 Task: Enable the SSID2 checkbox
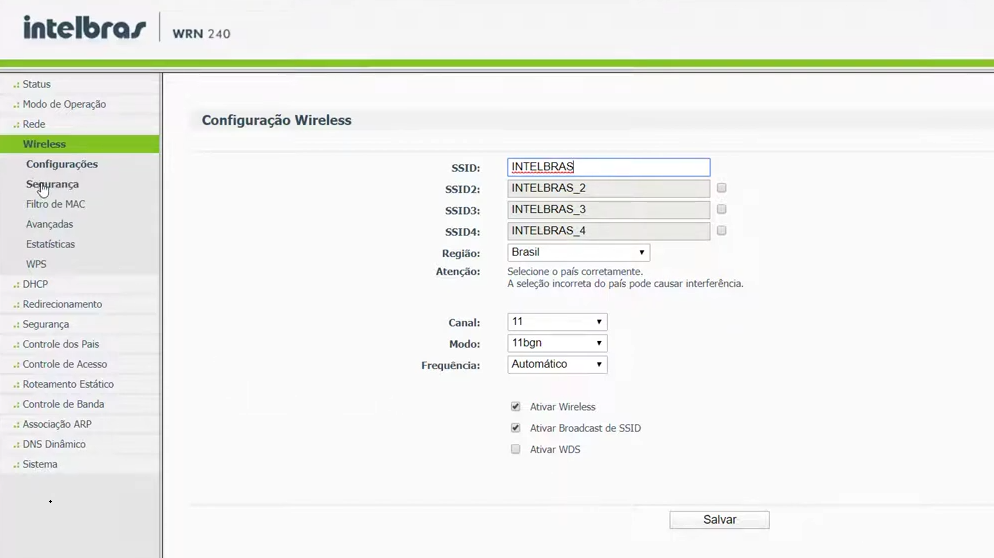tap(721, 188)
